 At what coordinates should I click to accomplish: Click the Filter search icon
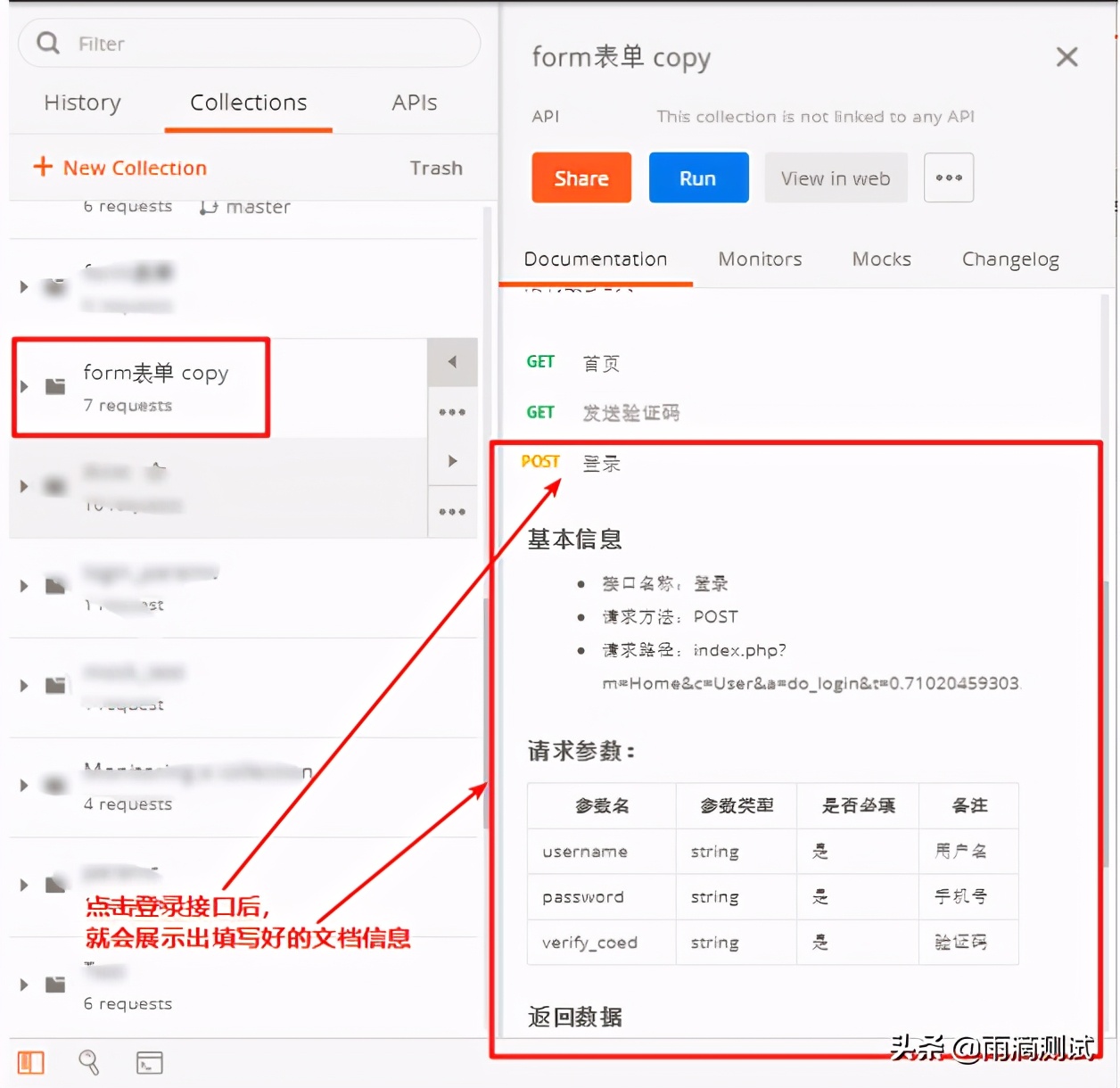click(x=46, y=43)
